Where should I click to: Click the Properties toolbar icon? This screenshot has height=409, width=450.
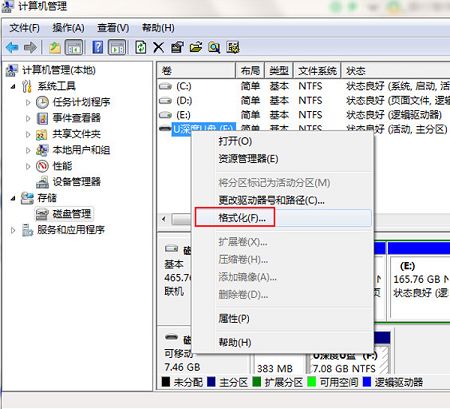177,47
